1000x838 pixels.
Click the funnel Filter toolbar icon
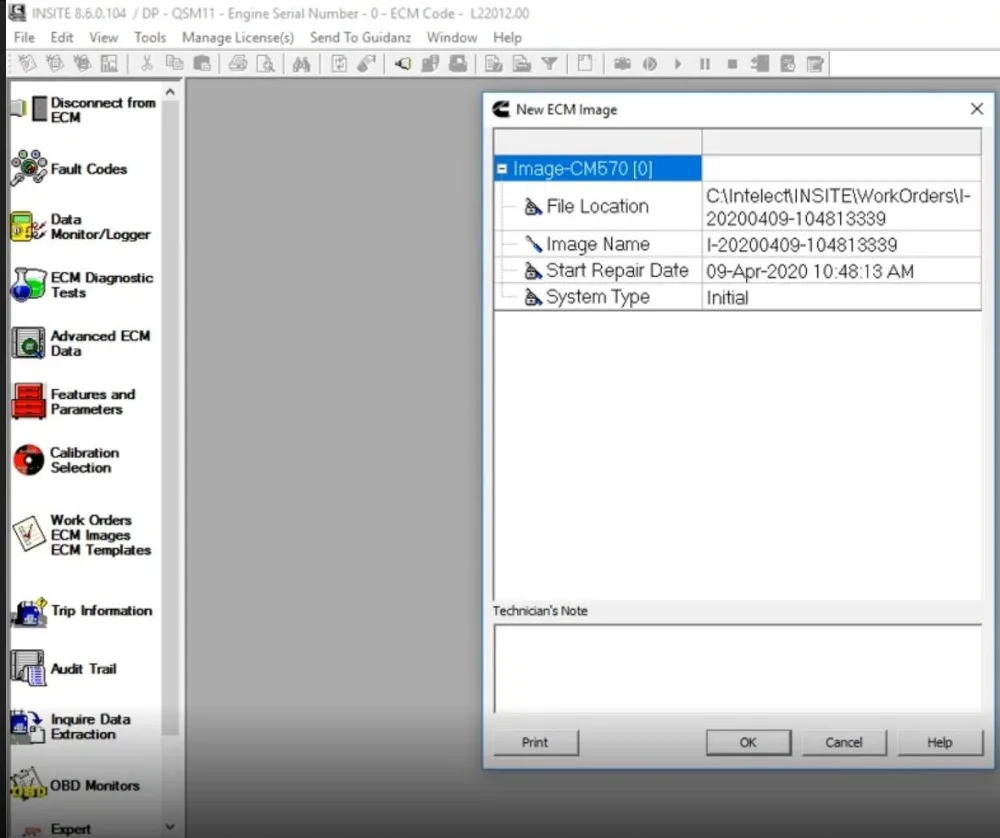549,64
